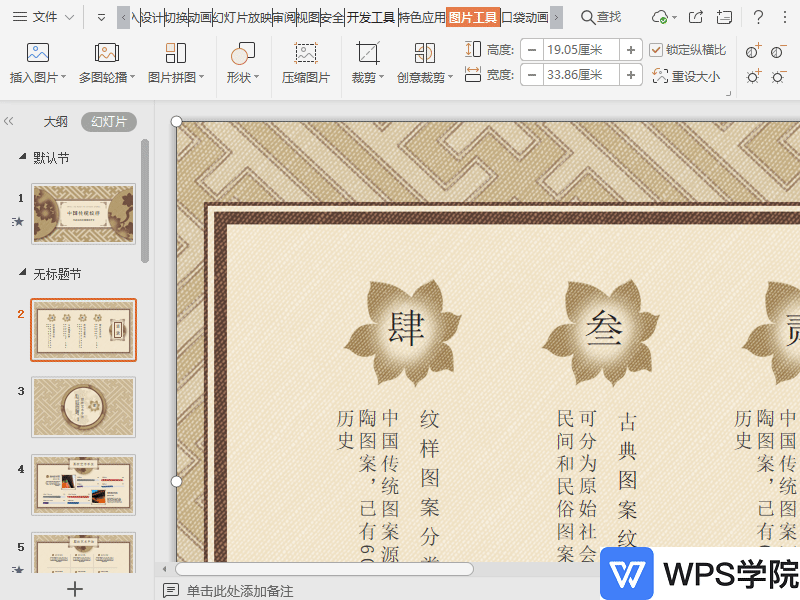Select slide 2 thumbnail
800x600 pixels.
pyautogui.click(x=84, y=330)
